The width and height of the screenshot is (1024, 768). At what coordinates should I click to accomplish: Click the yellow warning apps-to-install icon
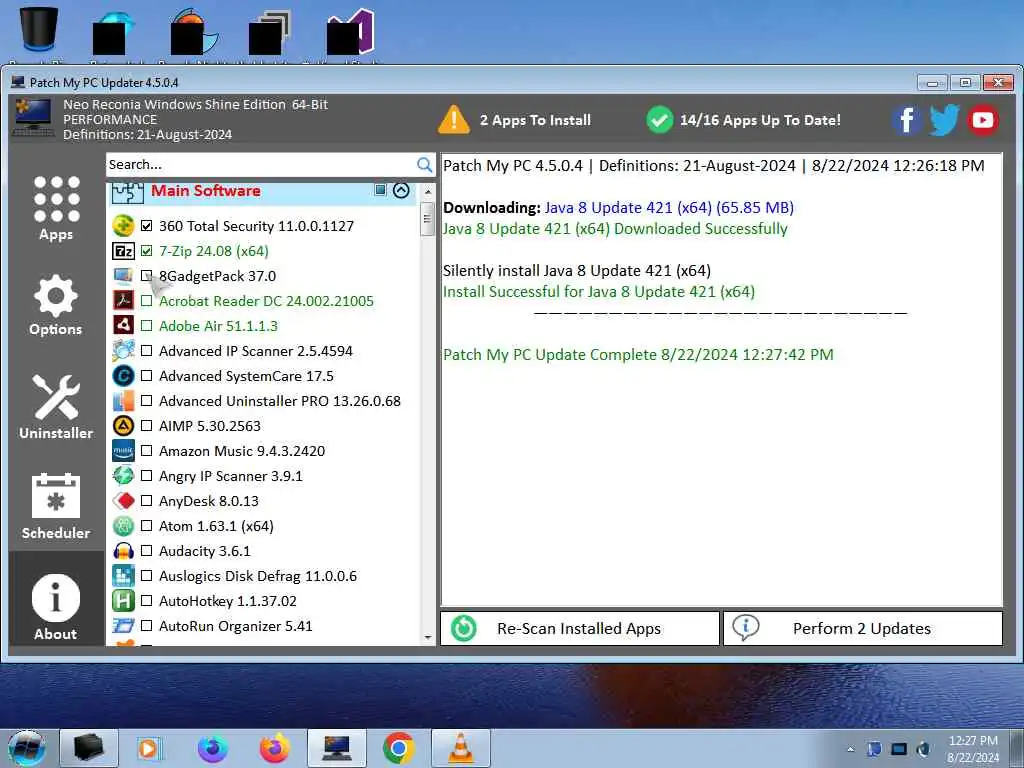point(453,120)
